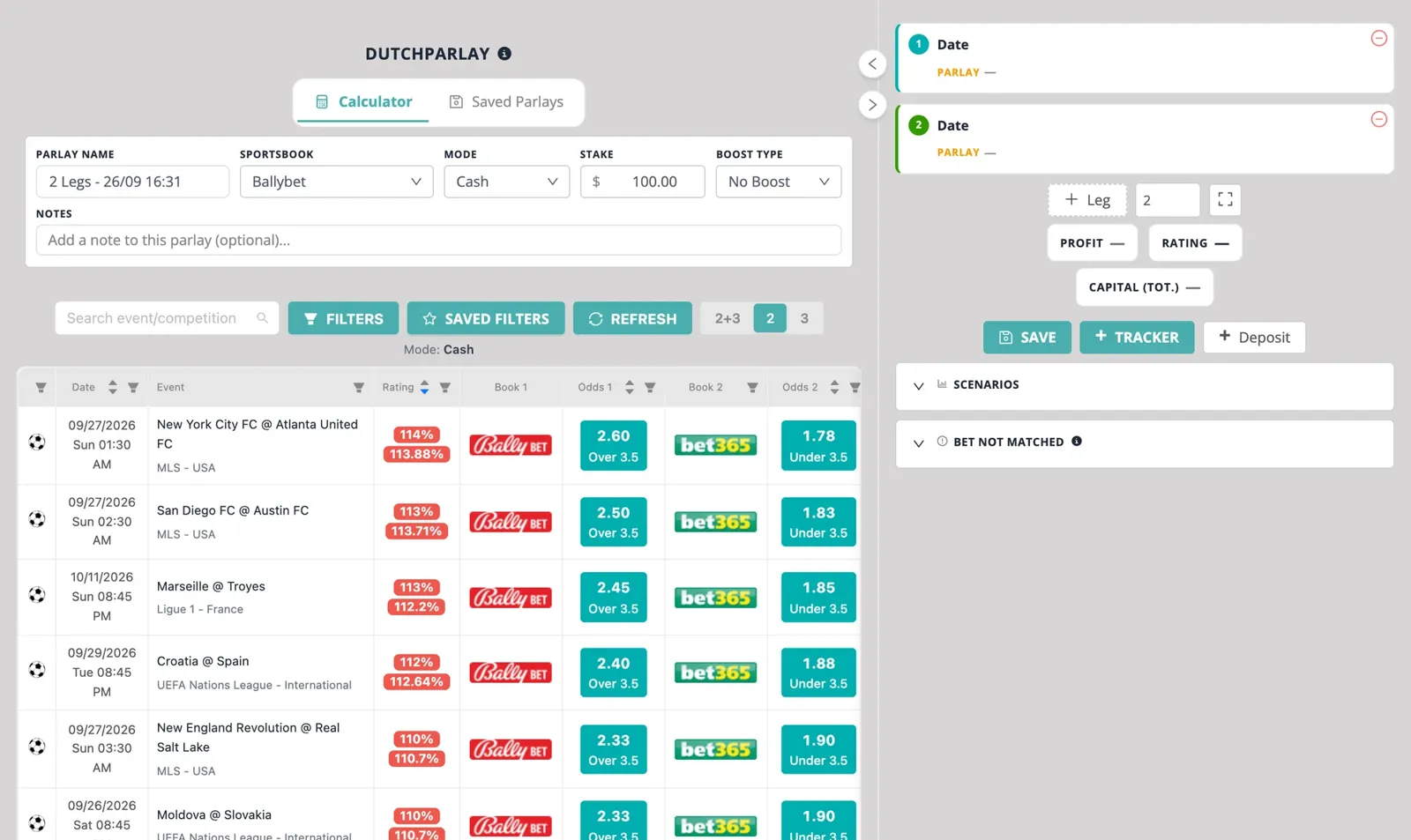Refresh the parlay list

632,318
